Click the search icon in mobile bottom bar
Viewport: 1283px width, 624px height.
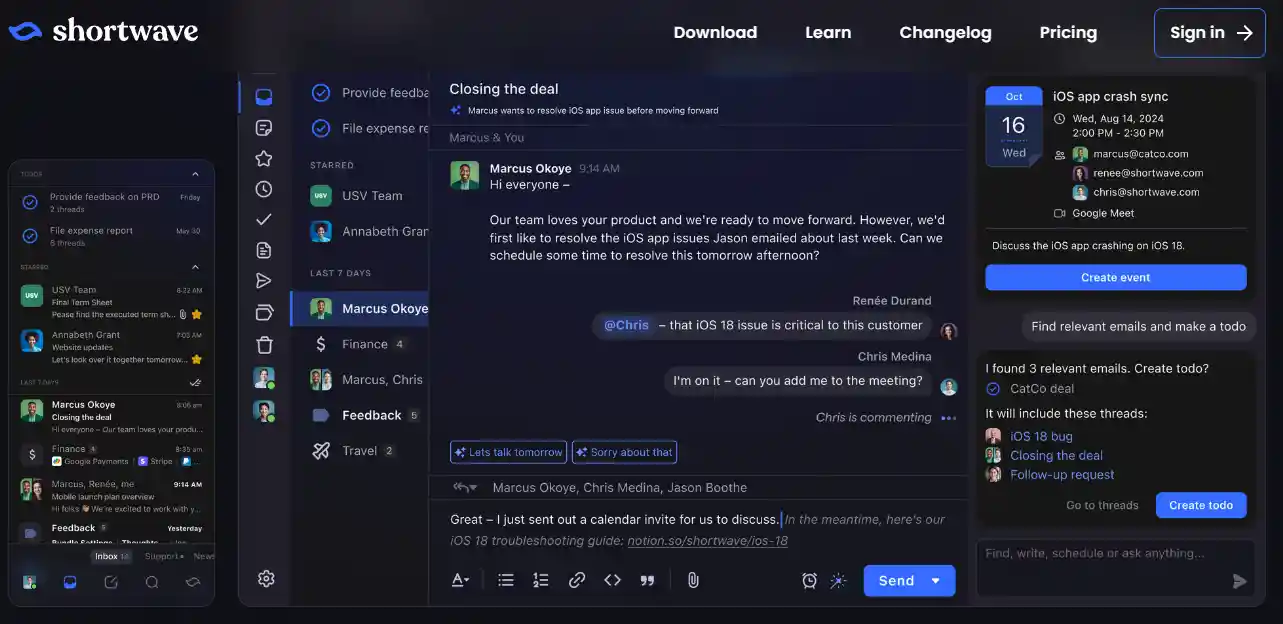(x=152, y=582)
